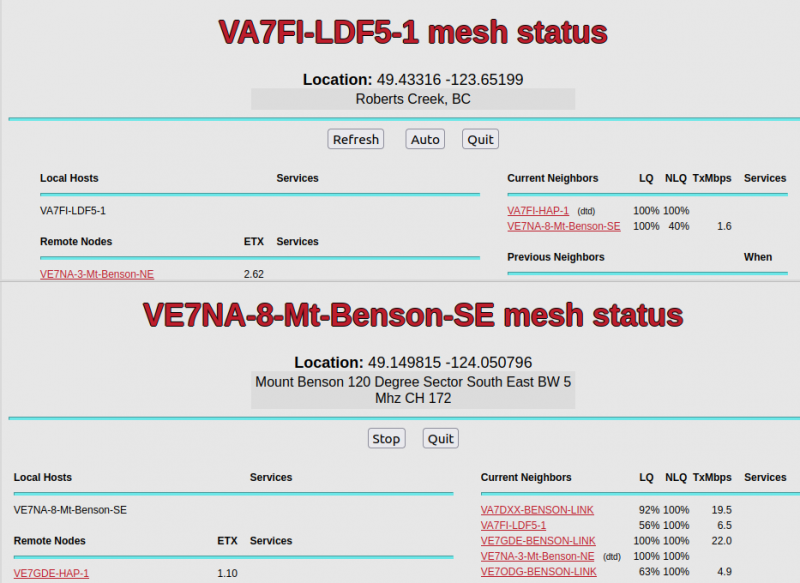The height and width of the screenshot is (583, 800).
Task: Open VA7FI-LDF5-1 link with 56% LQ
Action: (x=513, y=525)
